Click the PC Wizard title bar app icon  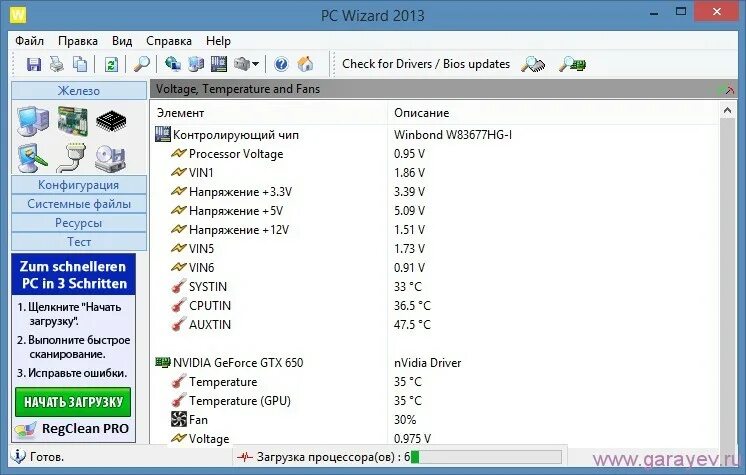18,15
